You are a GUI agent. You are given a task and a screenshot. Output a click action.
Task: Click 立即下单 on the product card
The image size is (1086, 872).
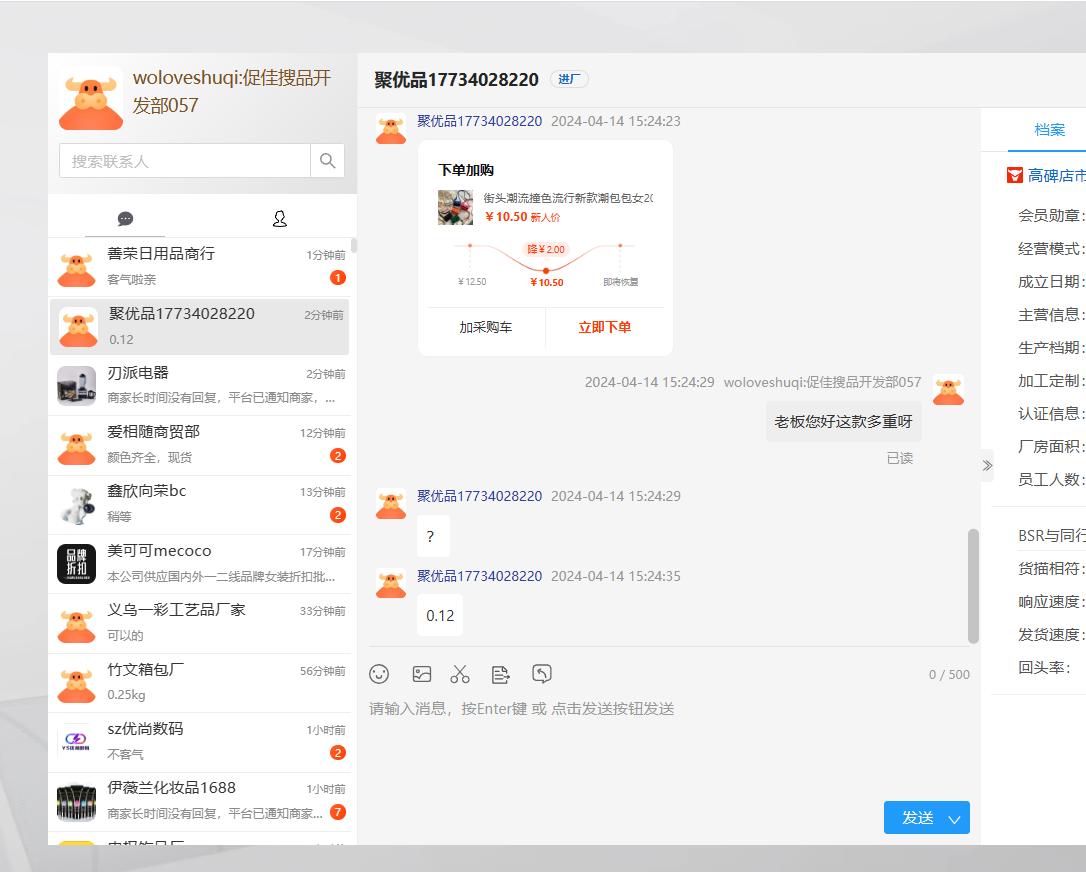pos(604,327)
